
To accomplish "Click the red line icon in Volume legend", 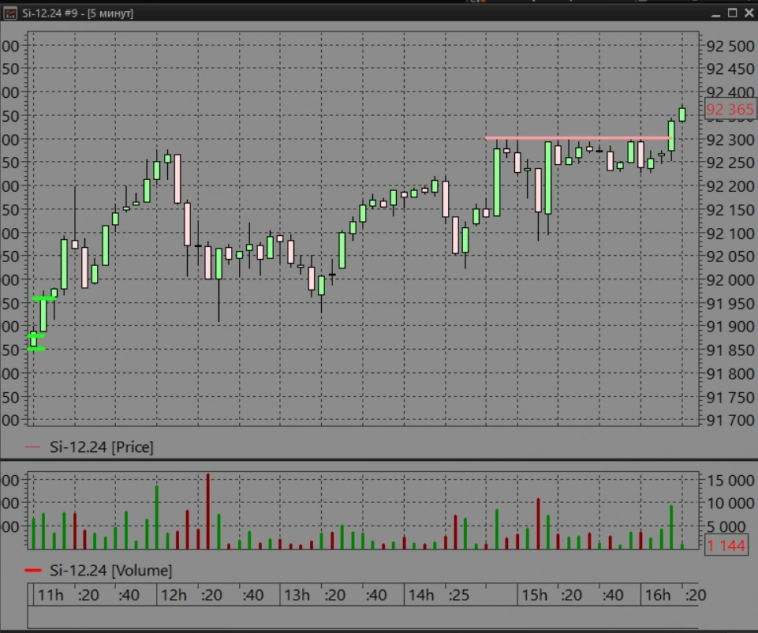I will pyautogui.click(x=32, y=570).
